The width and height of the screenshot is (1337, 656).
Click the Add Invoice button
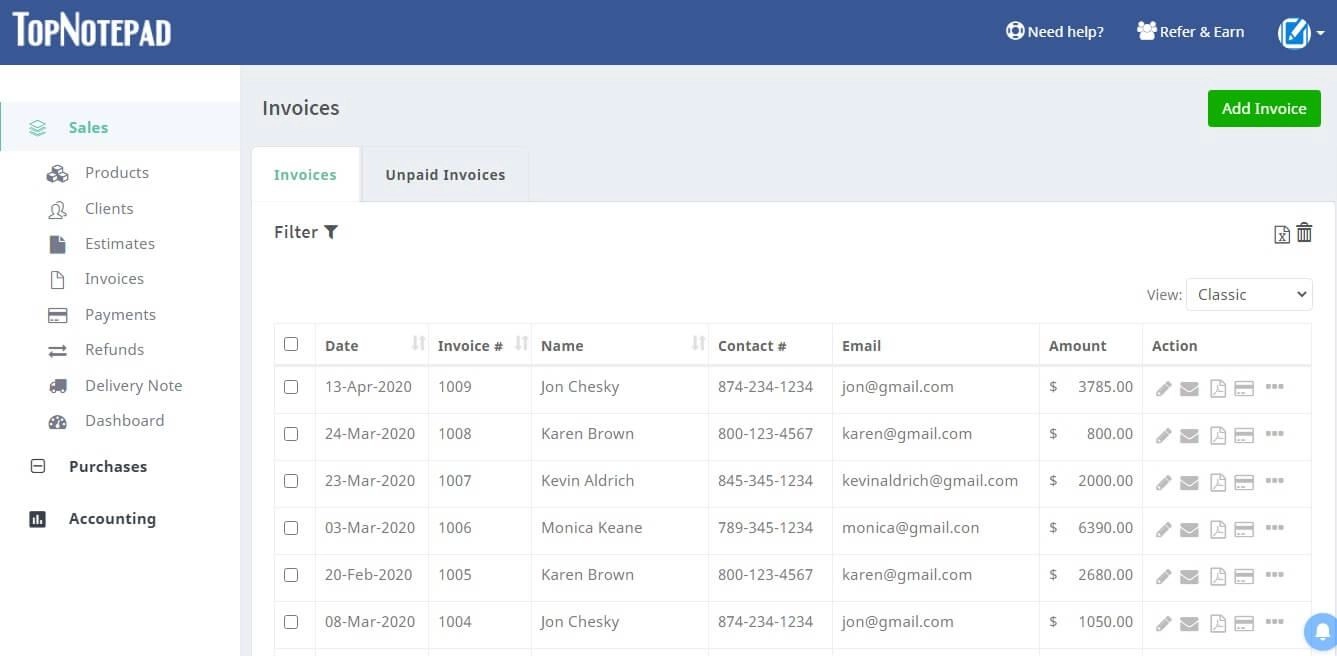(1264, 108)
